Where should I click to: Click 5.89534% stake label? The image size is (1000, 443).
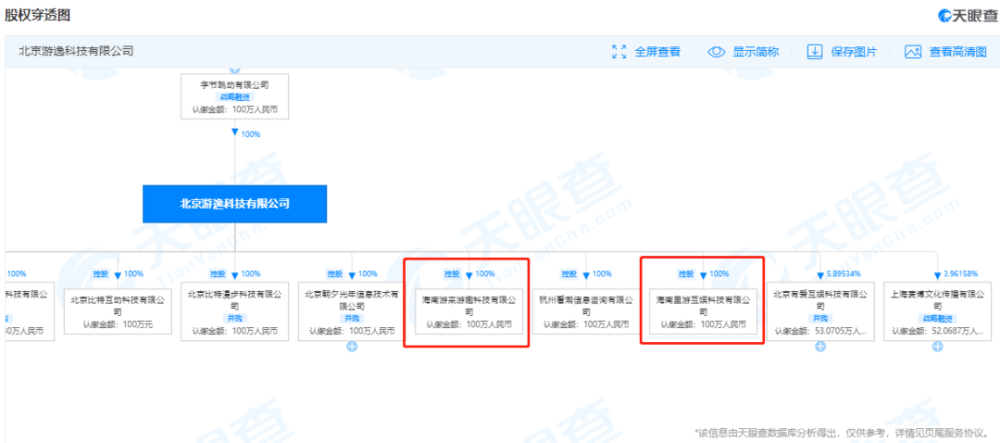pos(844,274)
